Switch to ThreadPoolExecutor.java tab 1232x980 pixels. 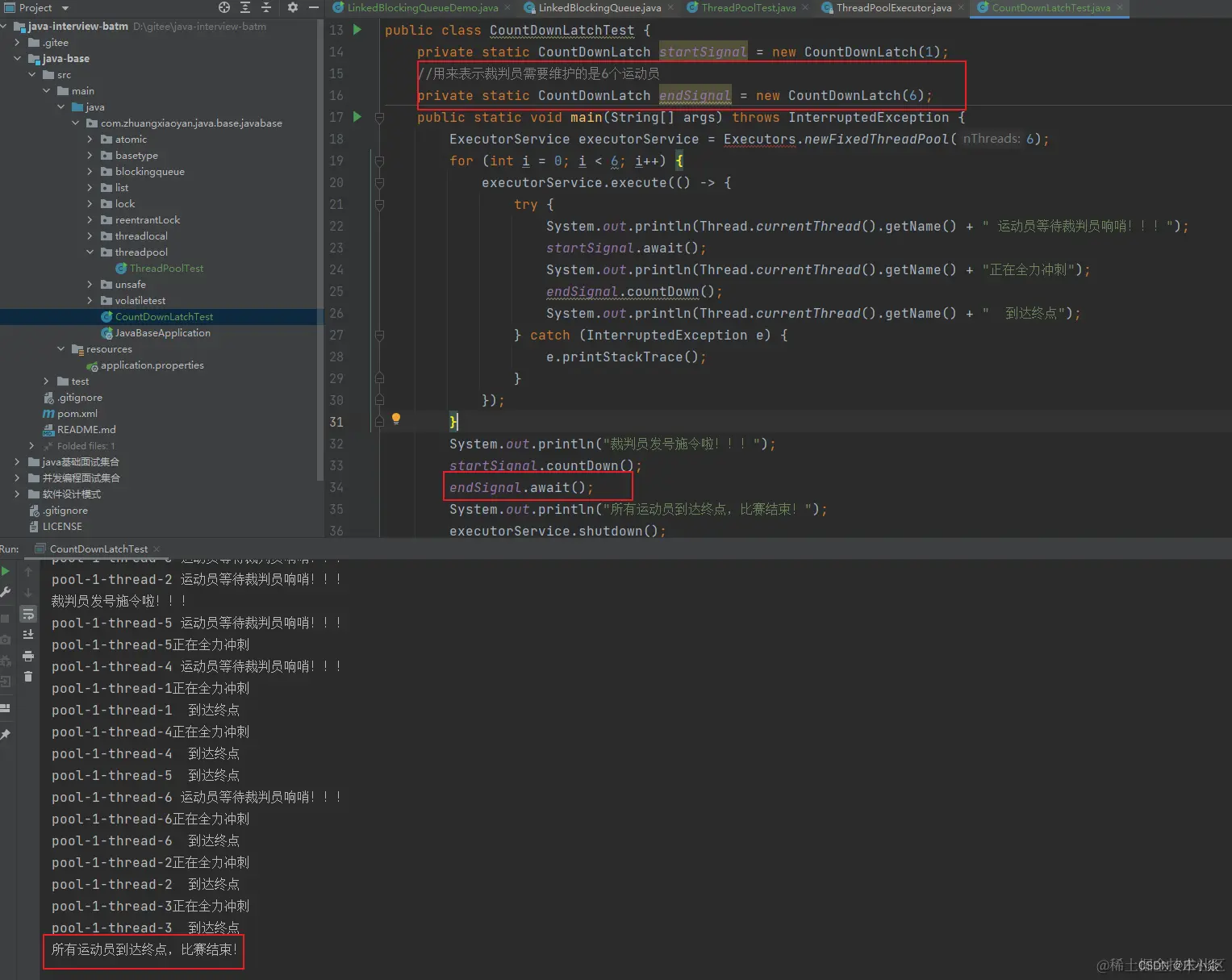(x=893, y=8)
